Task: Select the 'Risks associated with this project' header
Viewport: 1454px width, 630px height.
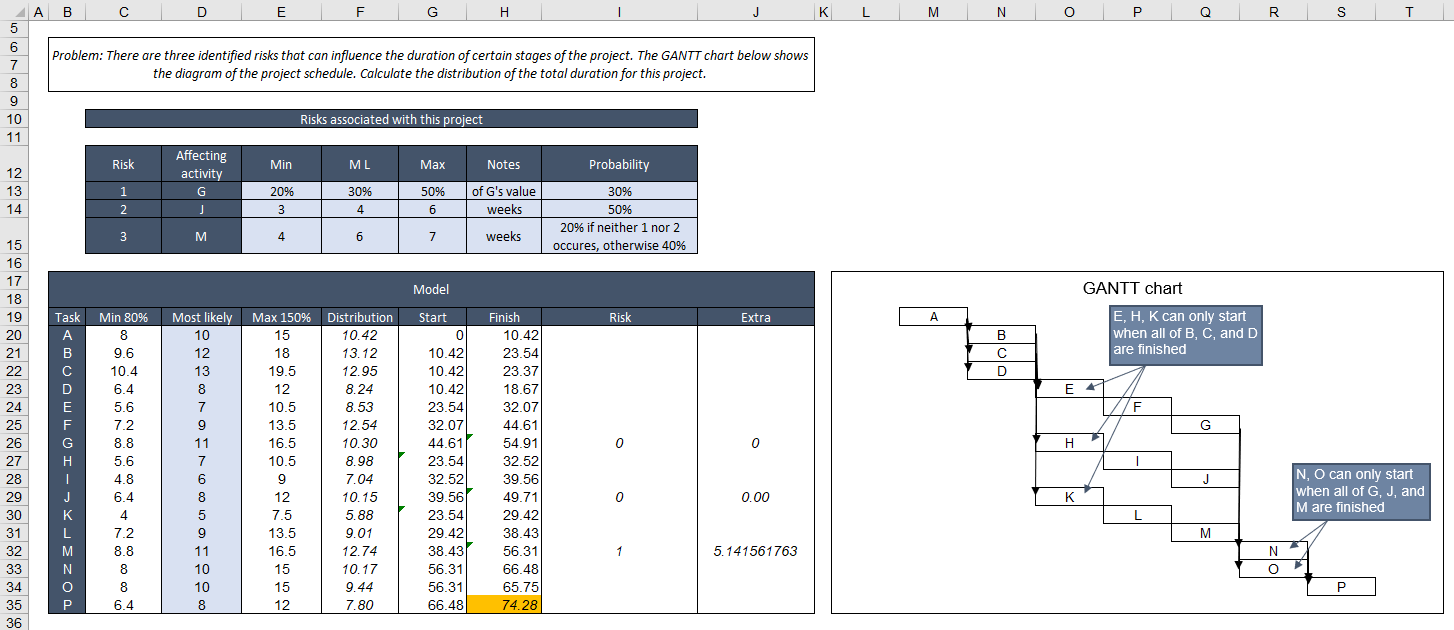Action: coord(391,118)
